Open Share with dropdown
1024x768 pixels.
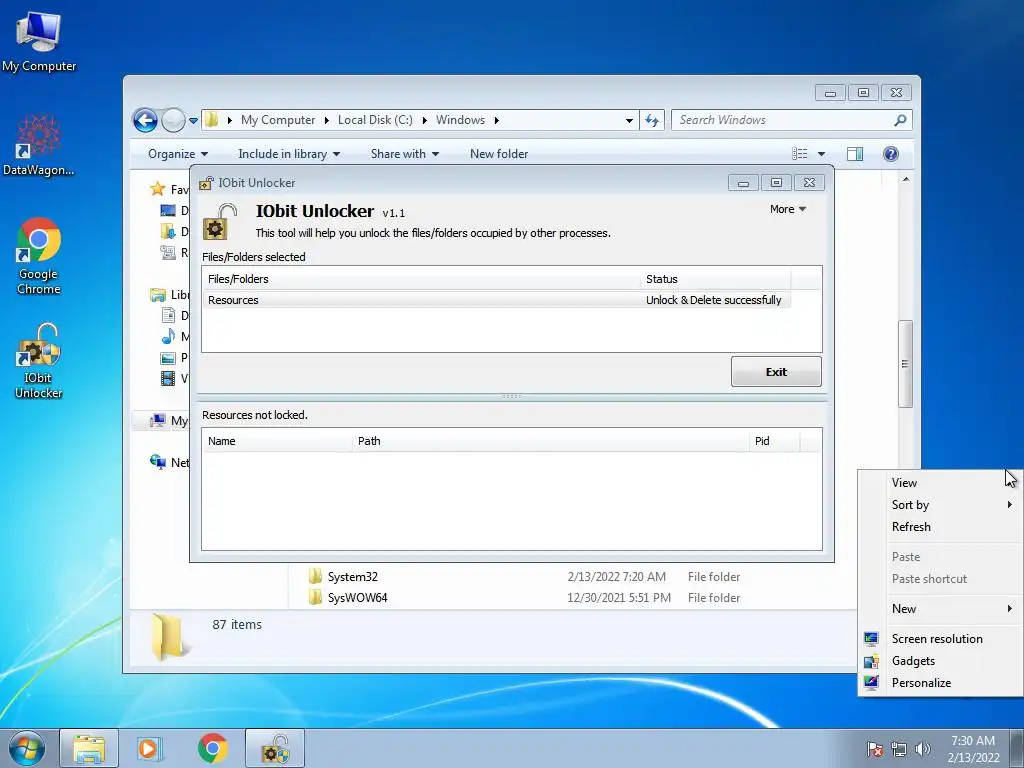405,153
